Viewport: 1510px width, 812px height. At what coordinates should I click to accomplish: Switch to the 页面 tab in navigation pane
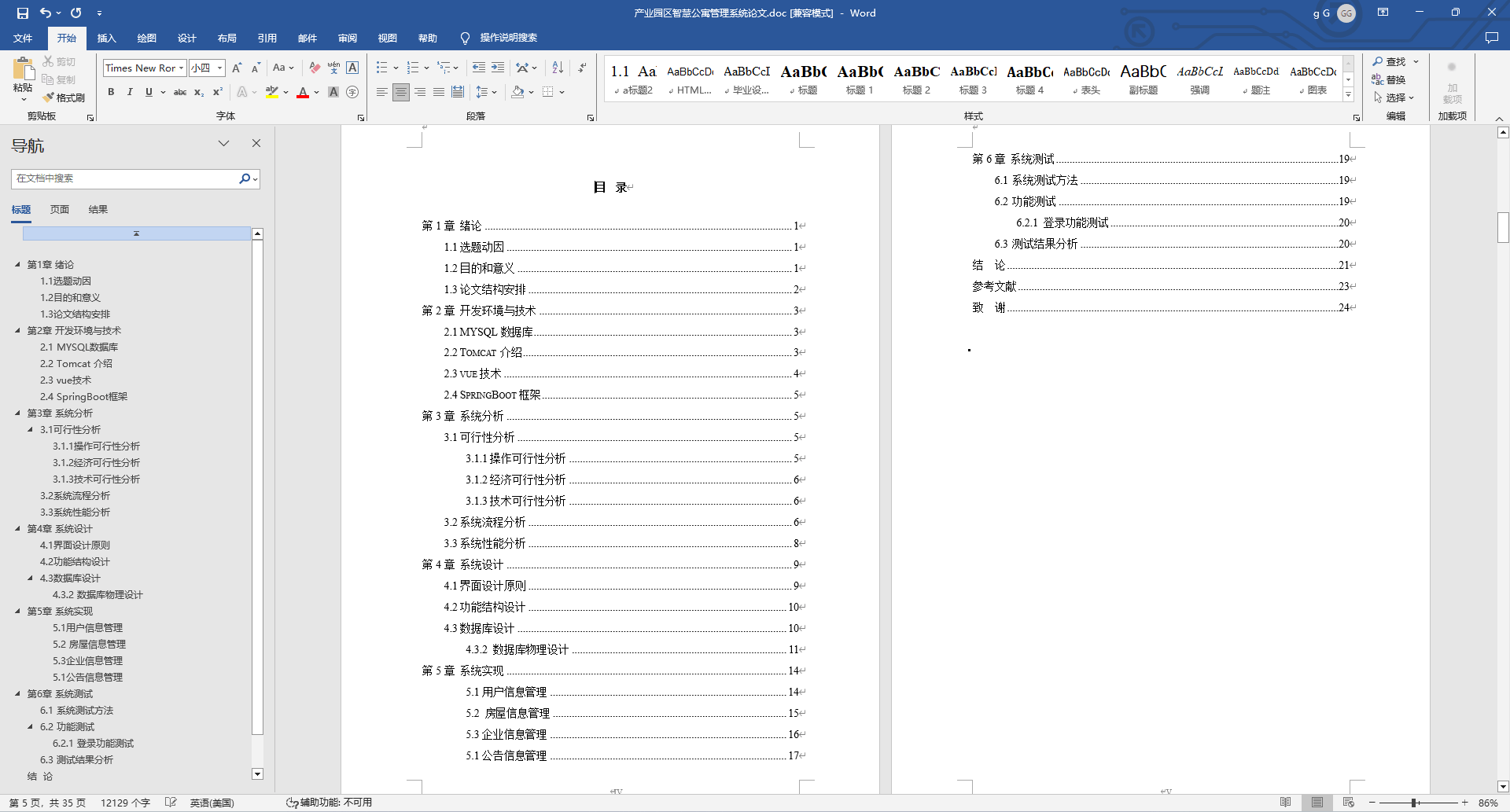(60, 210)
